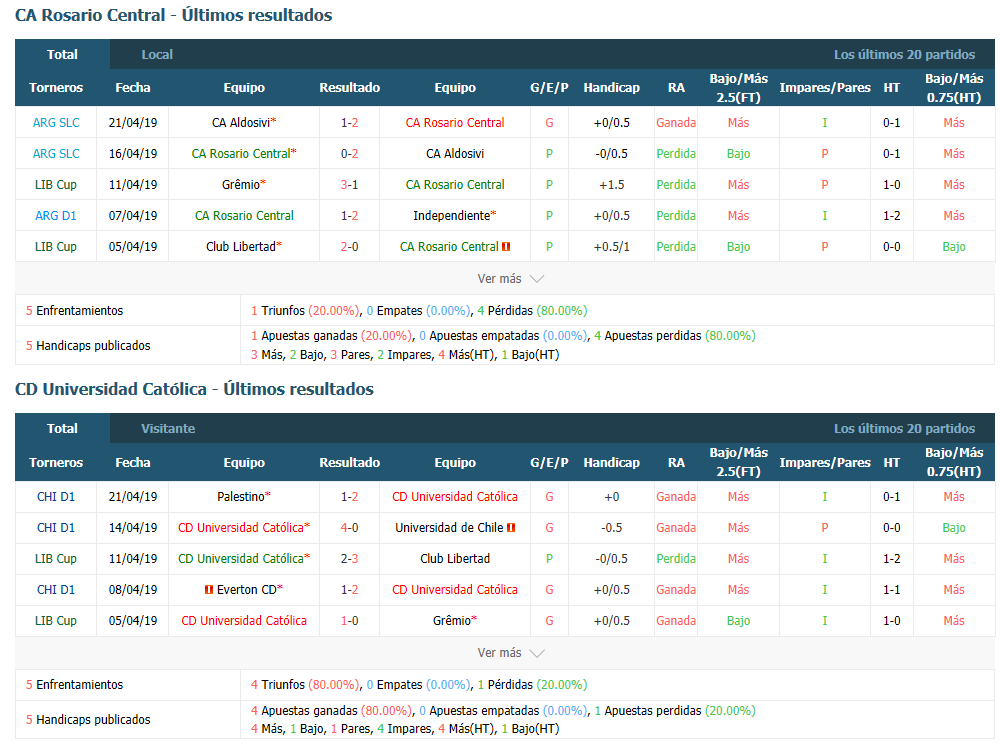Image resolution: width=1002 pixels, height=746 pixels.
Task: Open Los últimos 20 partidos in Católica table
Action: [904, 428]
